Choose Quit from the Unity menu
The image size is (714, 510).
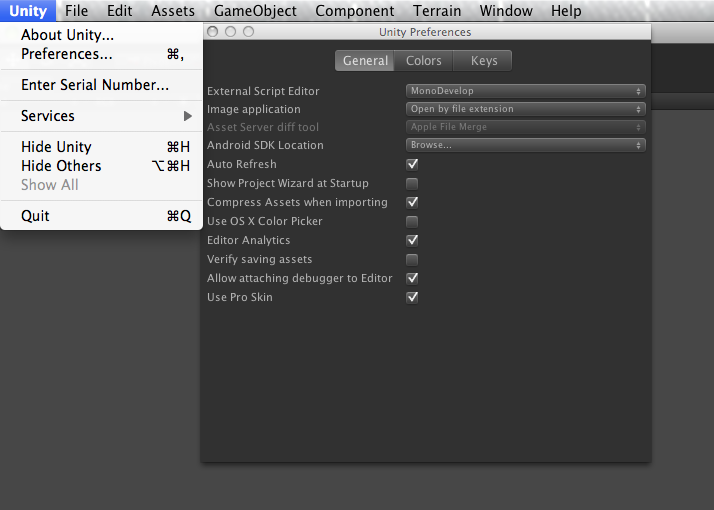tap(102, 216)
